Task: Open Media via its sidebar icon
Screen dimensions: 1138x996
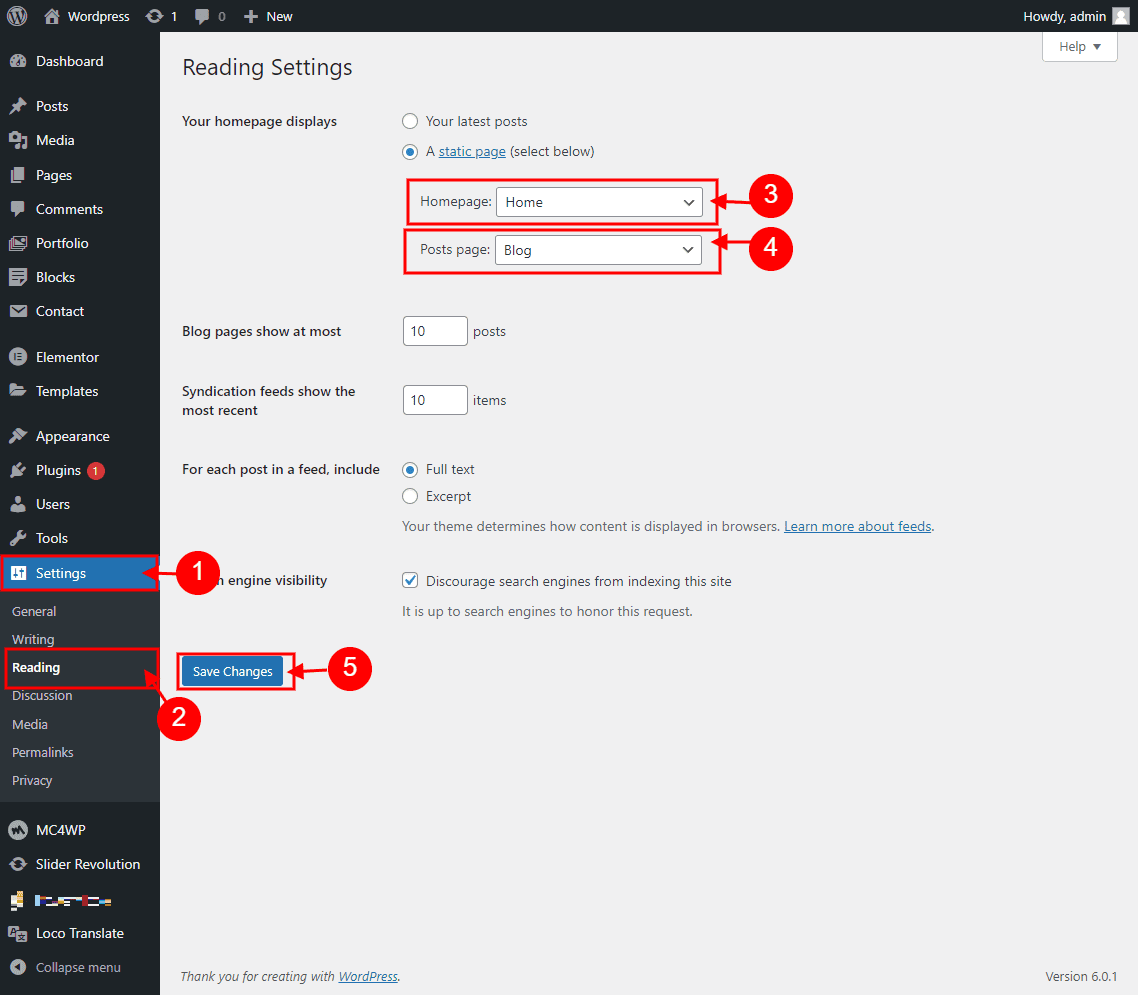Action: [x=18, y=140]
